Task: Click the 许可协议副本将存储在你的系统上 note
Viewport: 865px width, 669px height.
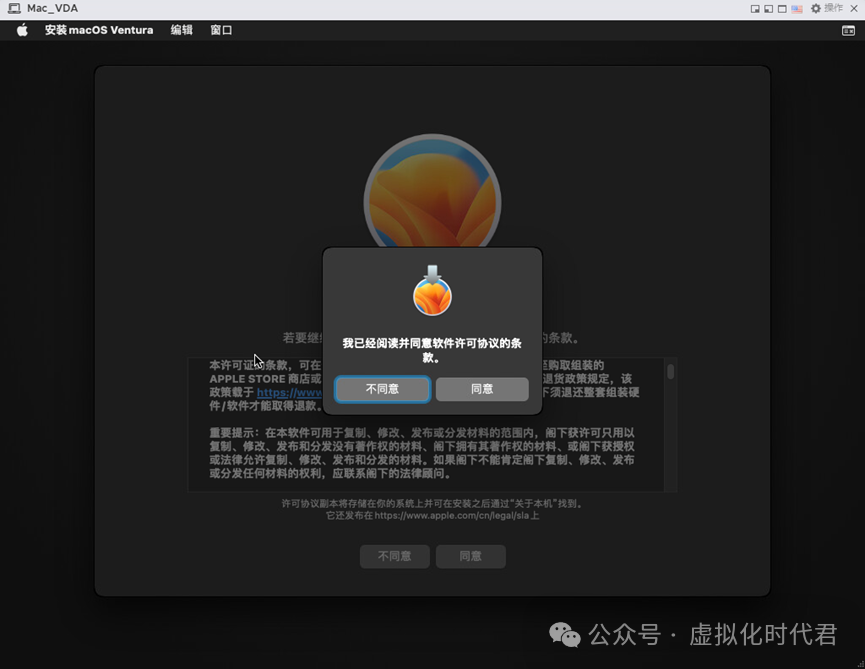Action: (432, 504)
